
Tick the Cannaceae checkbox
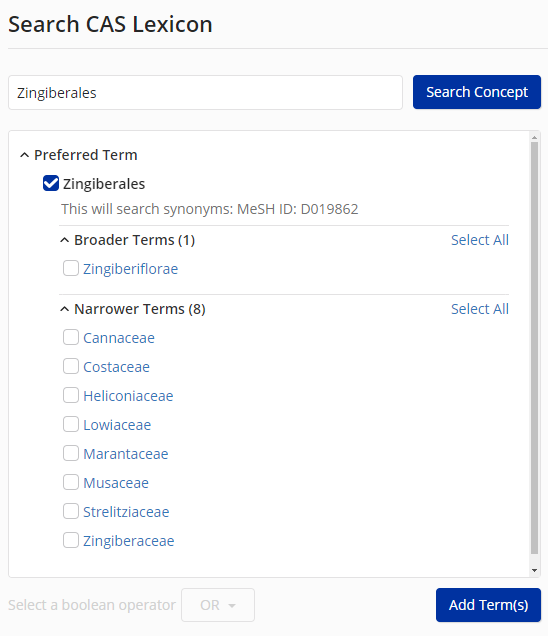tap(71, 337)
